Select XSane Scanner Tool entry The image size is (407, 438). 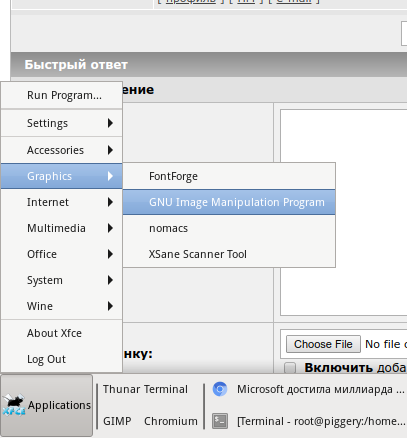(229, 254)
